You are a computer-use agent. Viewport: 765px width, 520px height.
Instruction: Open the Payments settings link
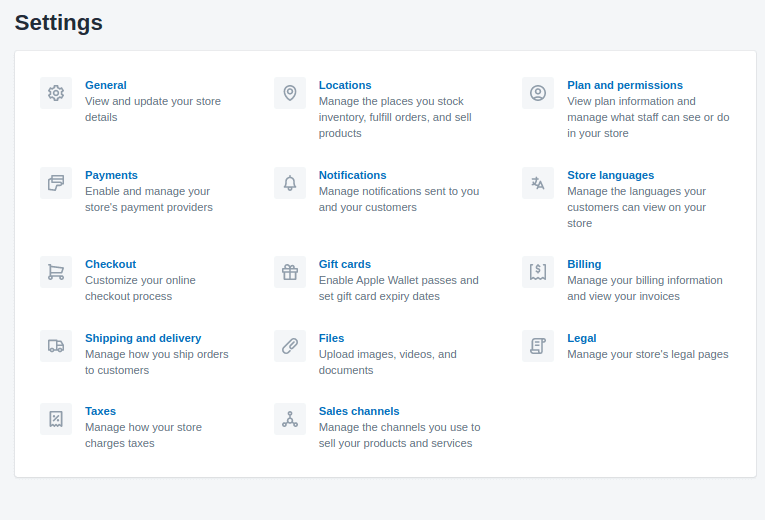pos(111,175)
